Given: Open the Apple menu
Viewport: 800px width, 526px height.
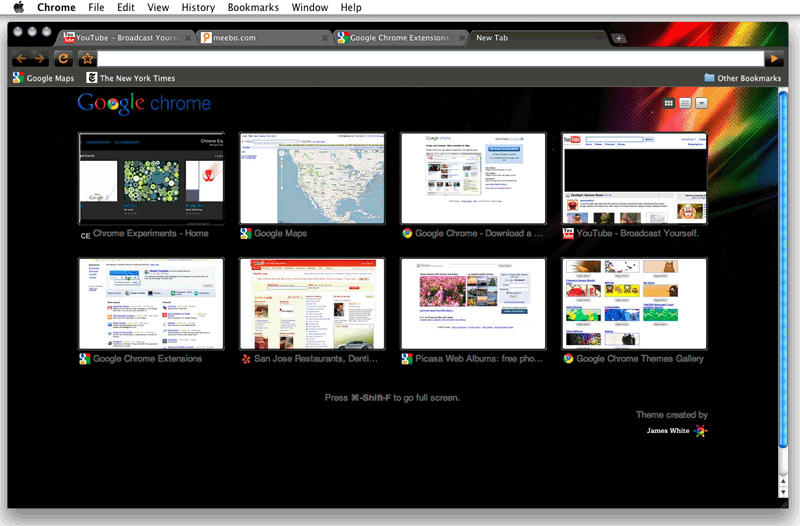Looking at the screenshot, I should [x=18, y=7].
